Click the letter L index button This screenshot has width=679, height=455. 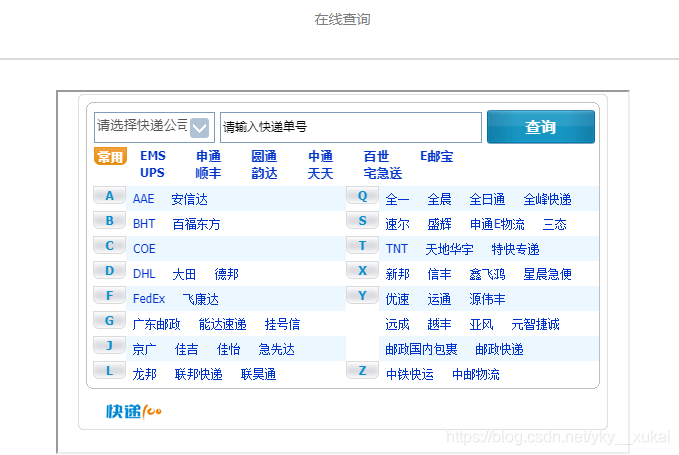click(110, 371)
